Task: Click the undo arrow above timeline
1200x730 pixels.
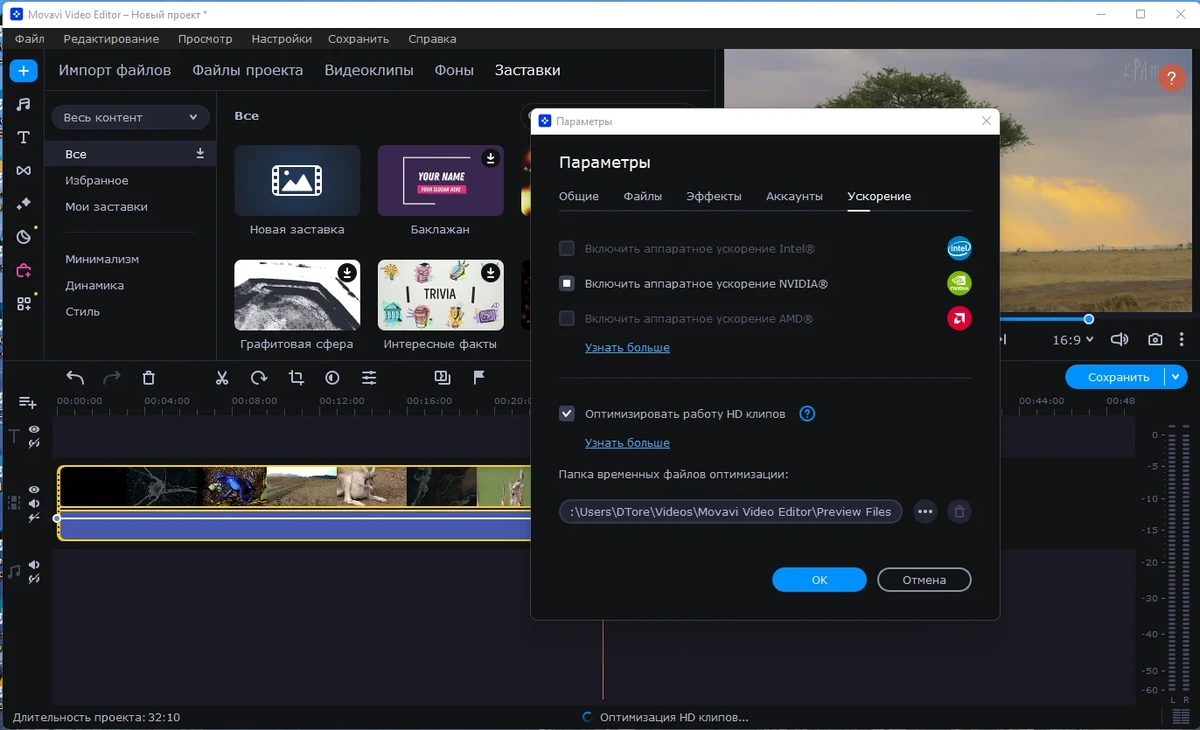Action: (x=75, y=377)
